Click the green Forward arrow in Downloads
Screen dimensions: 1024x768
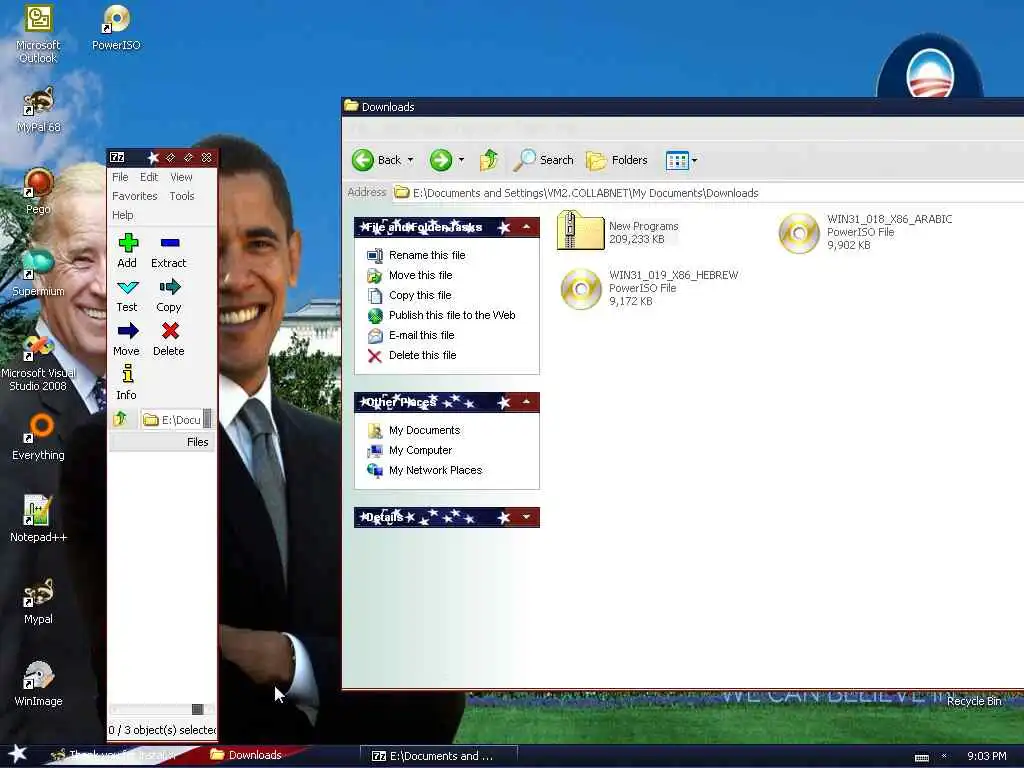pos(441,160)
